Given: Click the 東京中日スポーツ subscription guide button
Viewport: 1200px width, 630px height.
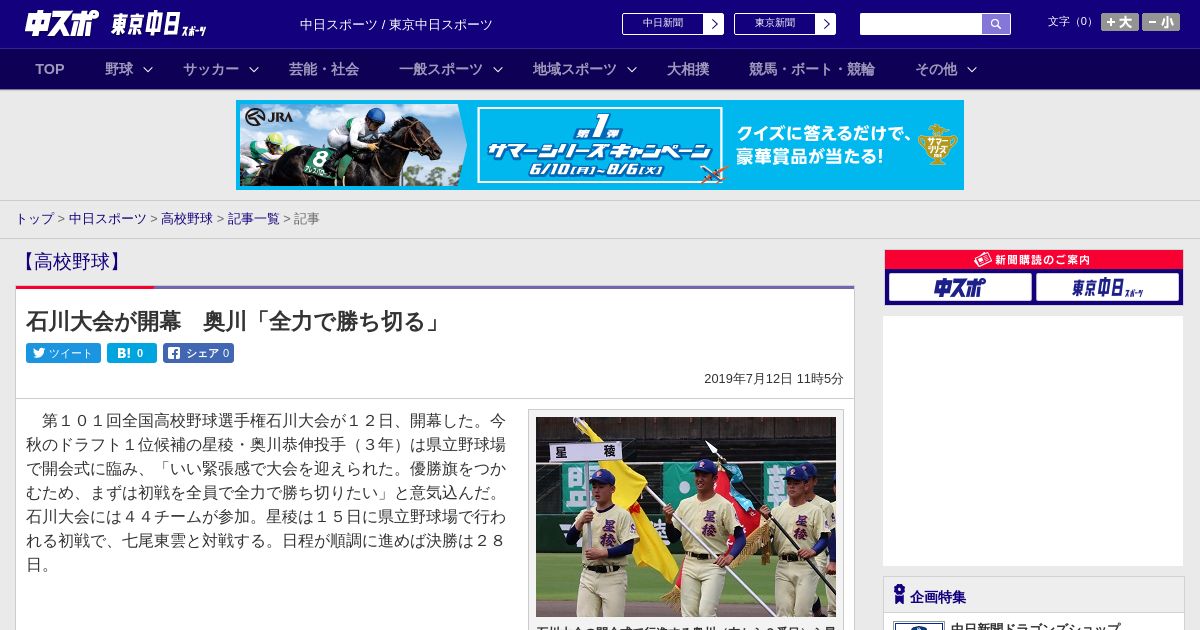Looking at the screenshot, I should pos(1107,288).
